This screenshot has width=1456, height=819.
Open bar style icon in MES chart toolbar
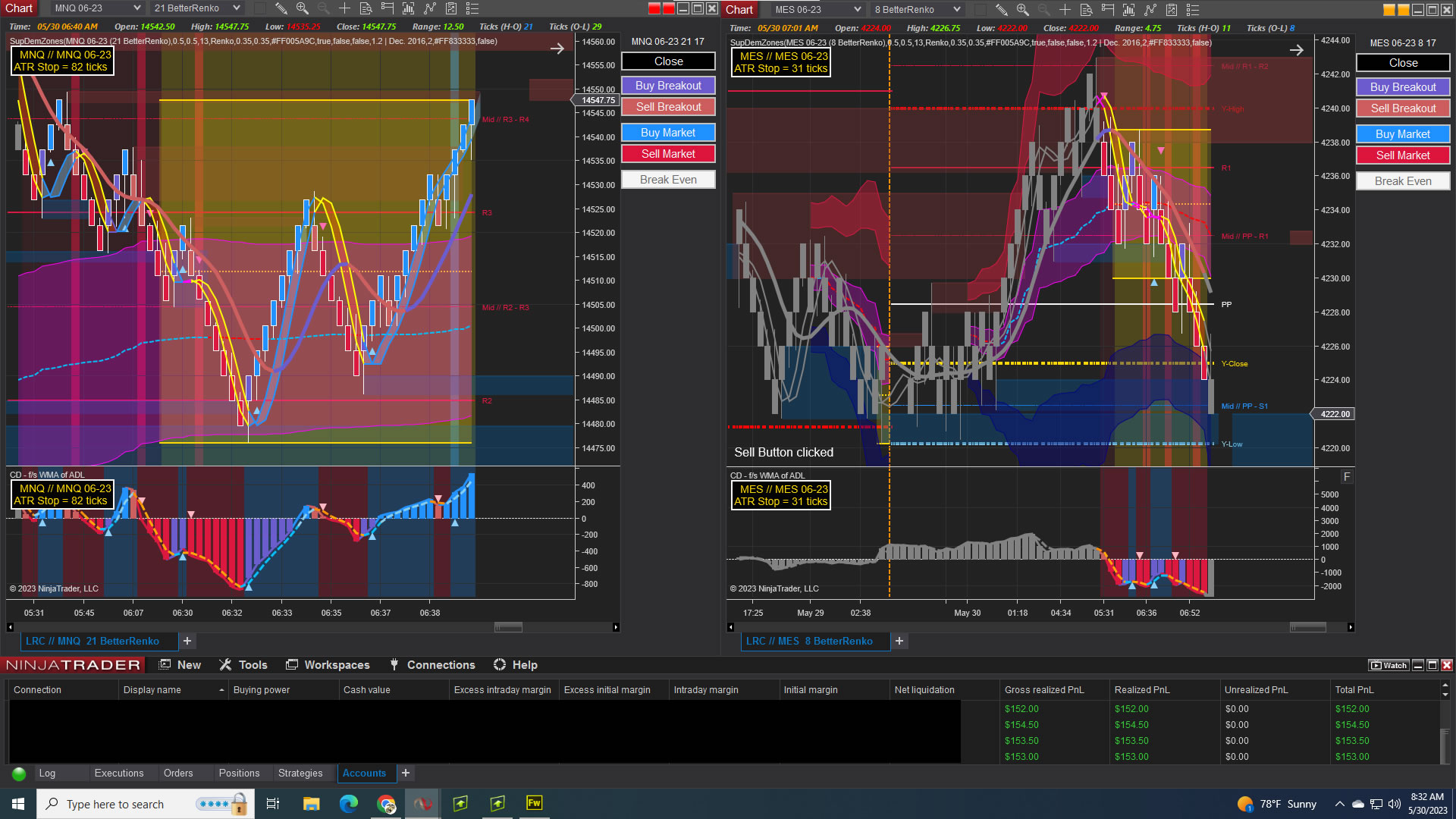[x=1128, y=10]
